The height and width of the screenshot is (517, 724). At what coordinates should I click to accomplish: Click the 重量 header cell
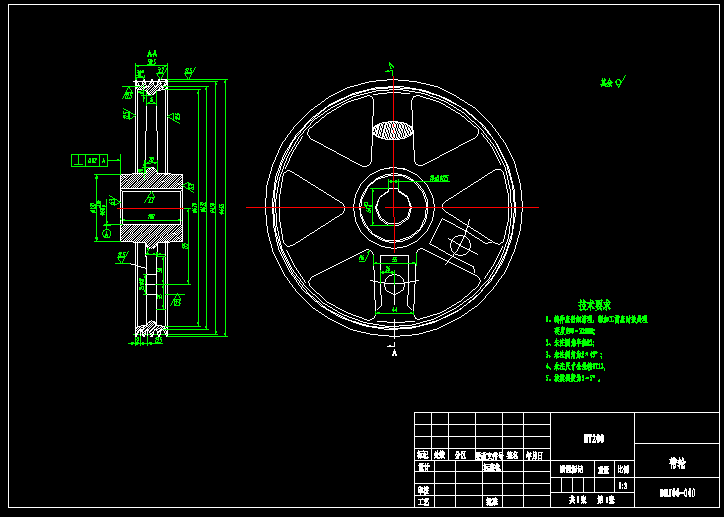coord(603,470)
